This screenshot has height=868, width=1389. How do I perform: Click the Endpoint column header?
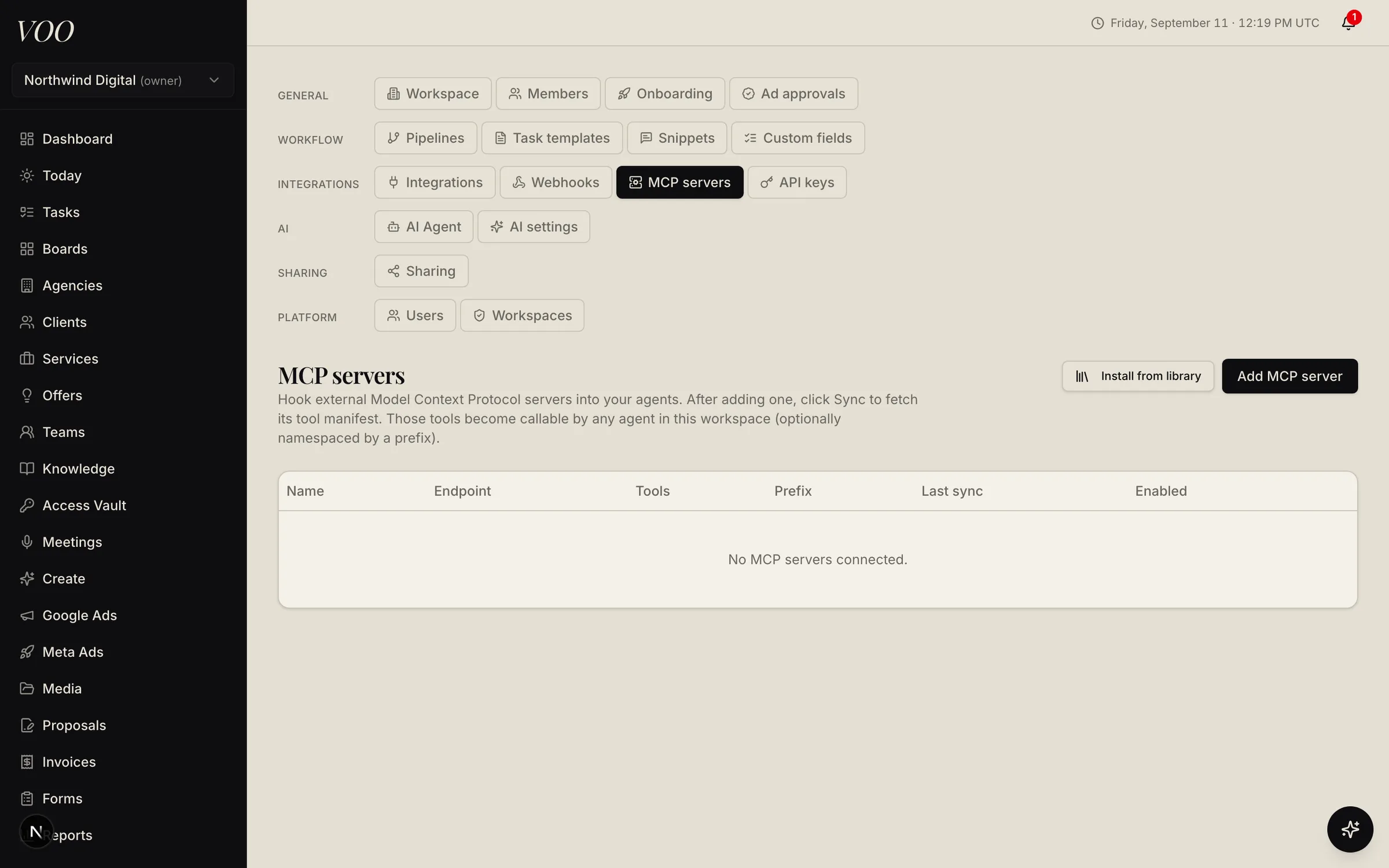462,491
